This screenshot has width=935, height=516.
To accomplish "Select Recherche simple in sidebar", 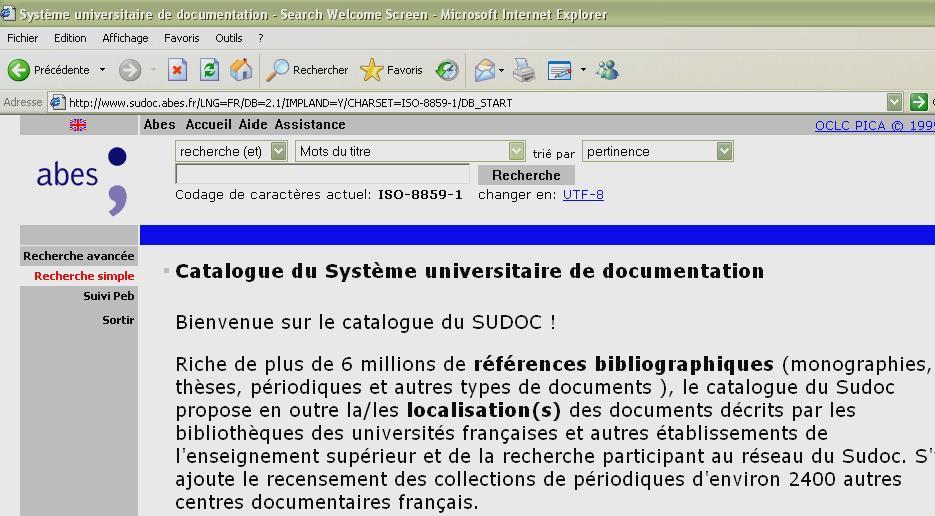I will 84,276.
